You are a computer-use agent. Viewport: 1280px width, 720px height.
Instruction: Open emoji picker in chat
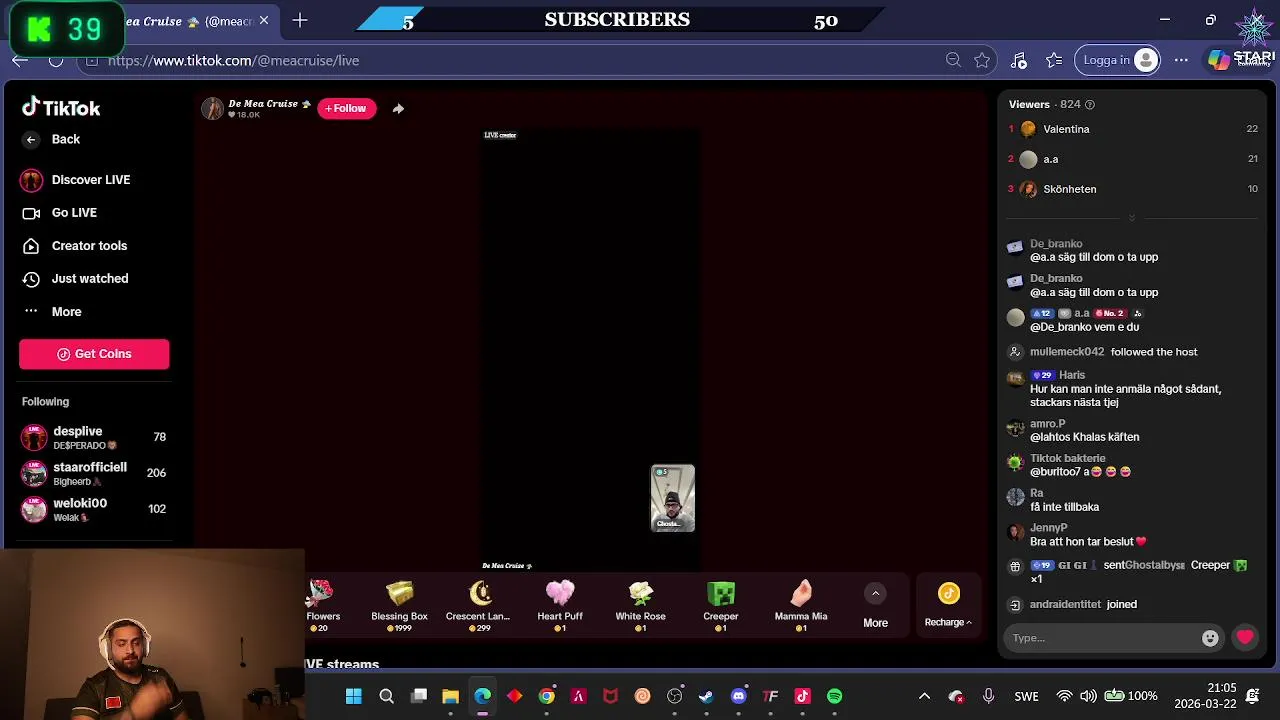1210,638
